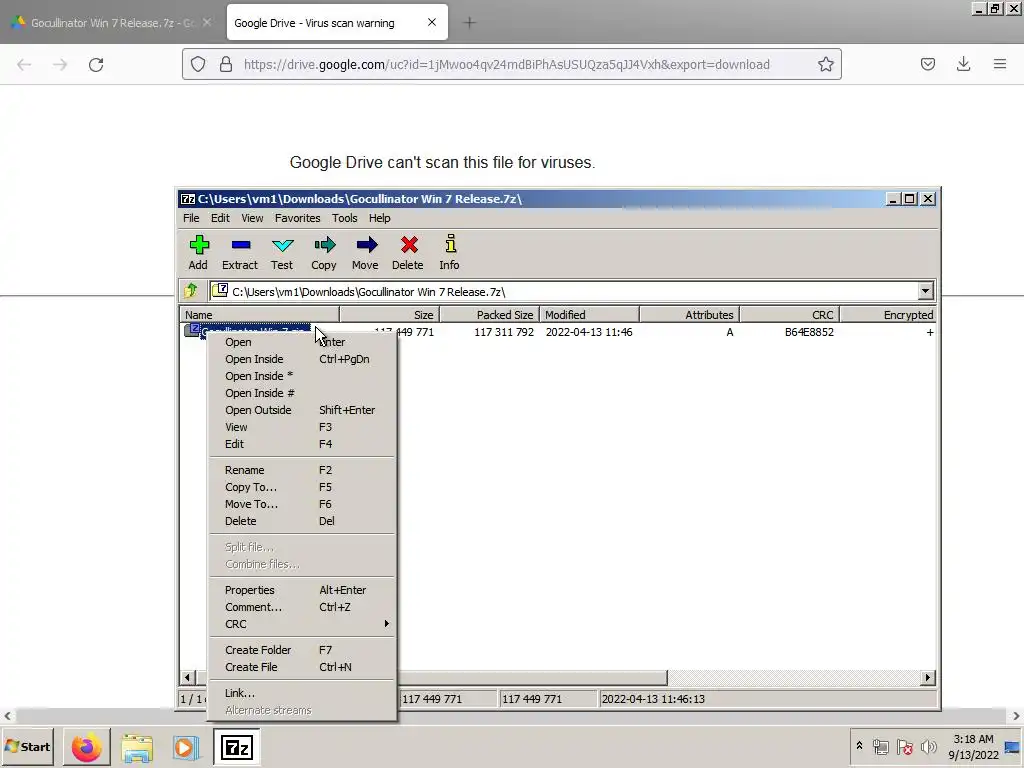Close the Virus scan warning tab
This screenshot has width=1024, height=768.
tap(432, 22)
